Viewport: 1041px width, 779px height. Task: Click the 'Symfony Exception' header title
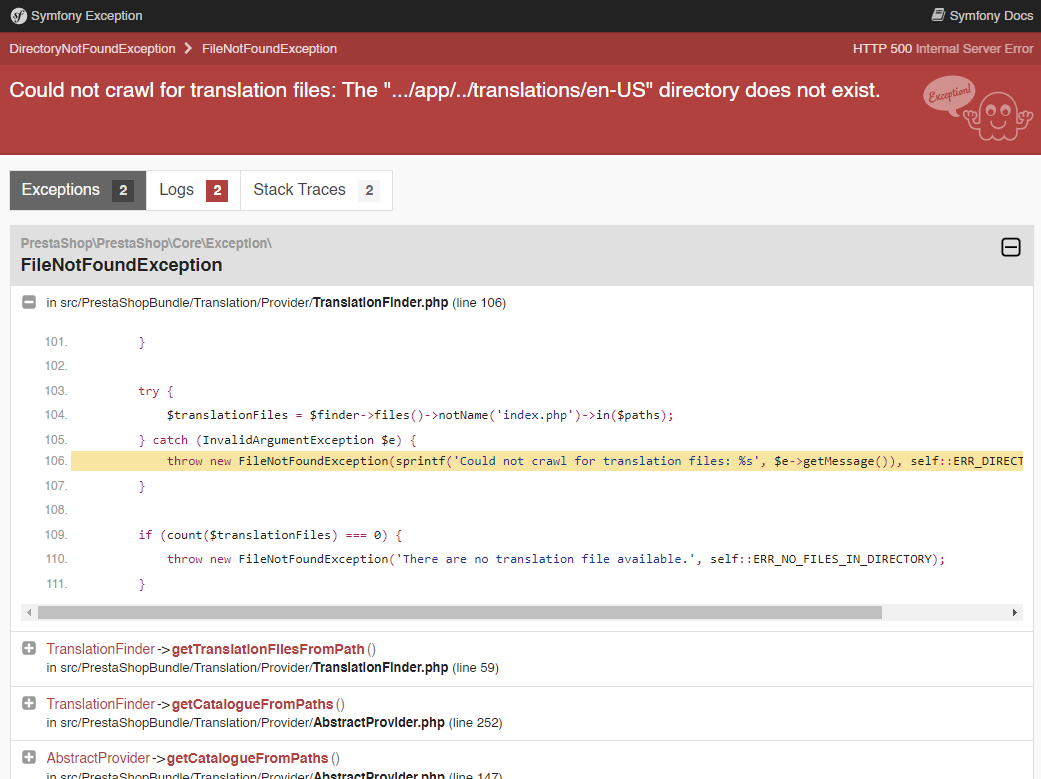(86, 15)
